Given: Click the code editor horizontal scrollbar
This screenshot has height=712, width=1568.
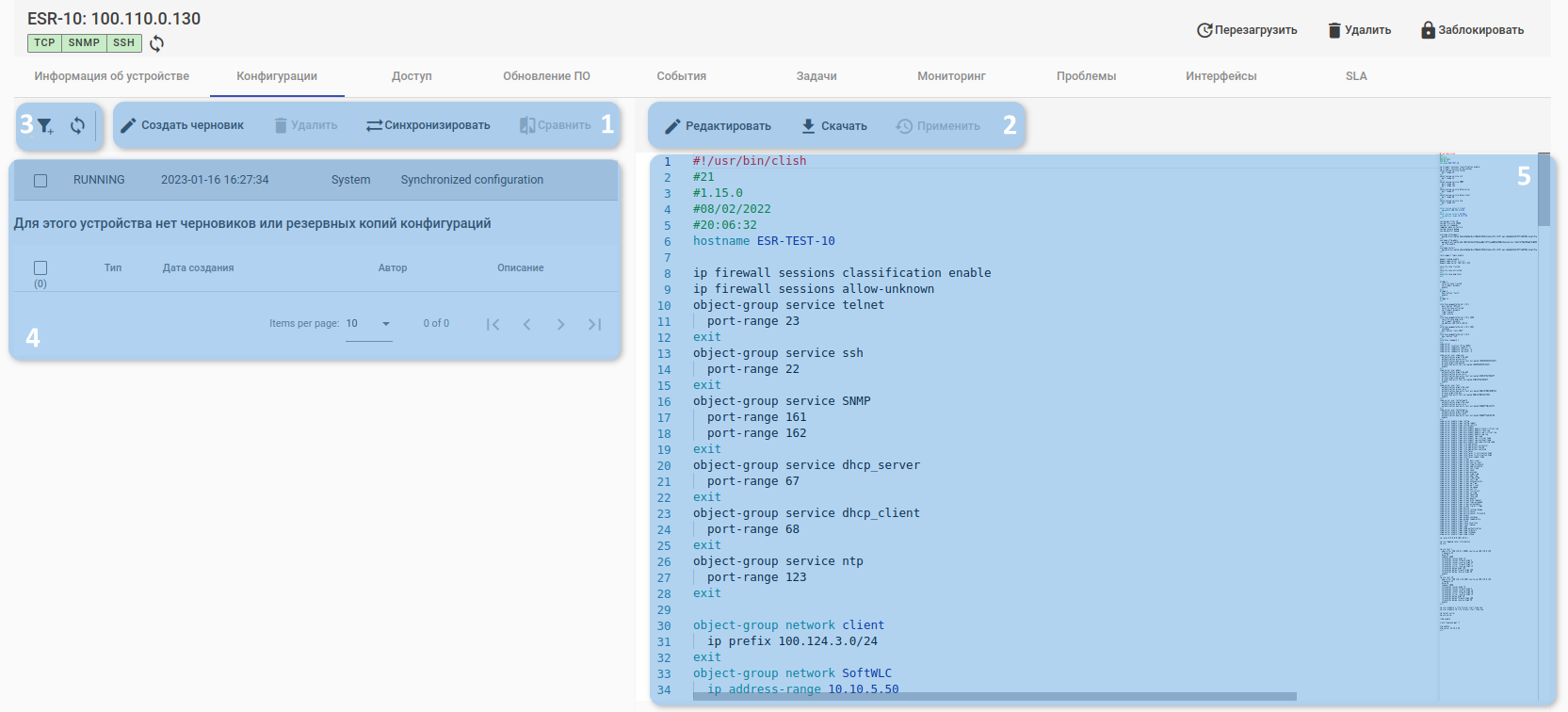Looking at the screenshot, I should [x=994, y=697].
